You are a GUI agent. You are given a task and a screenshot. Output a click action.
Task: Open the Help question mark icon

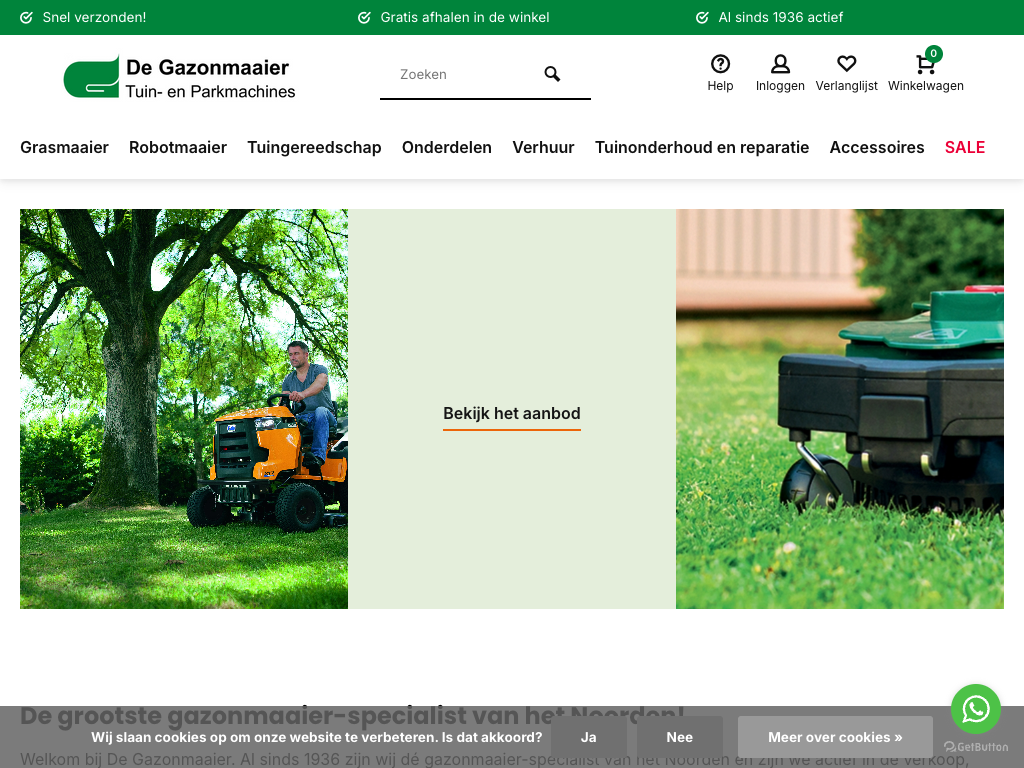tap(720, 65)
